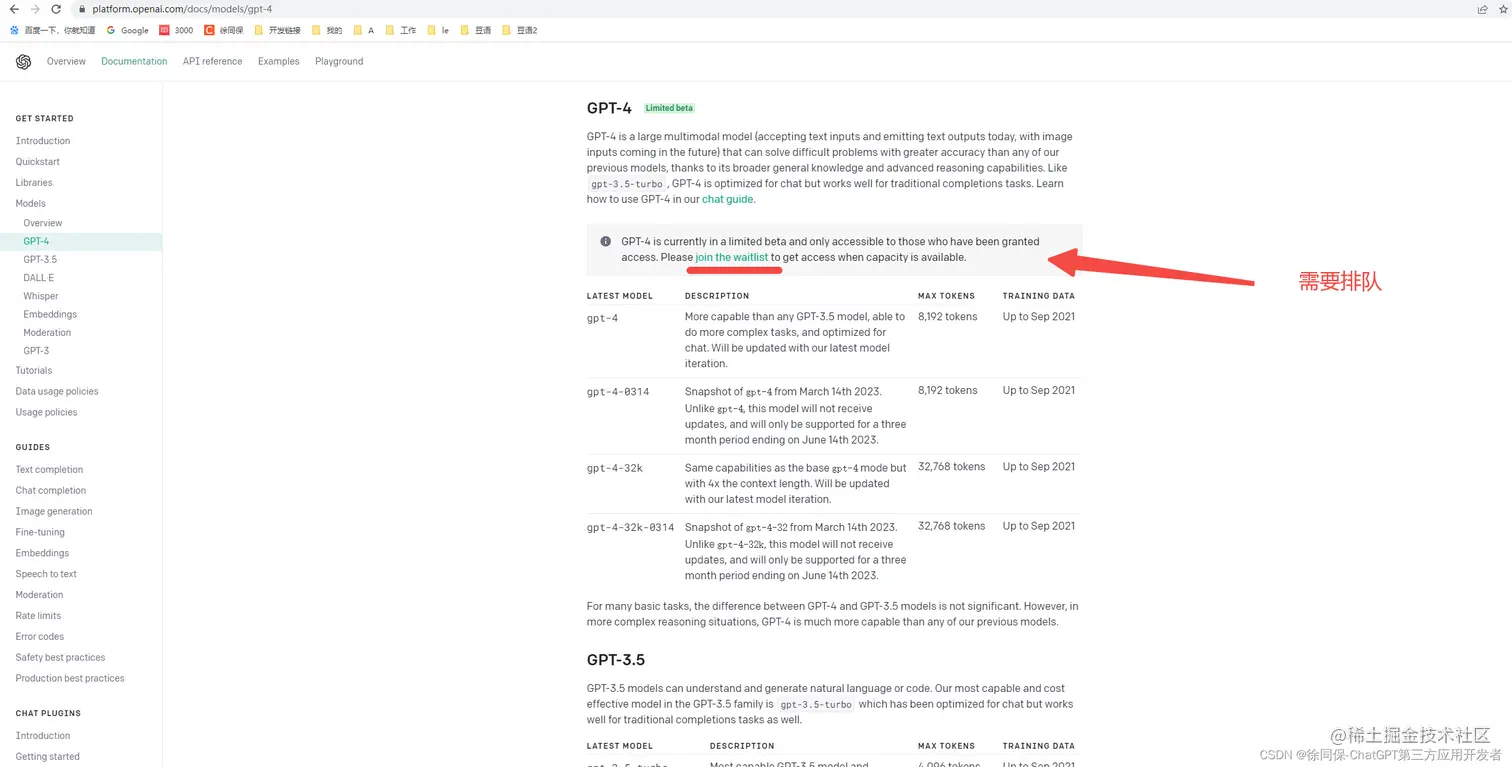This screenshot has height=767, width=1512.
Task: Open Chat completion guide
Action: 51,491
